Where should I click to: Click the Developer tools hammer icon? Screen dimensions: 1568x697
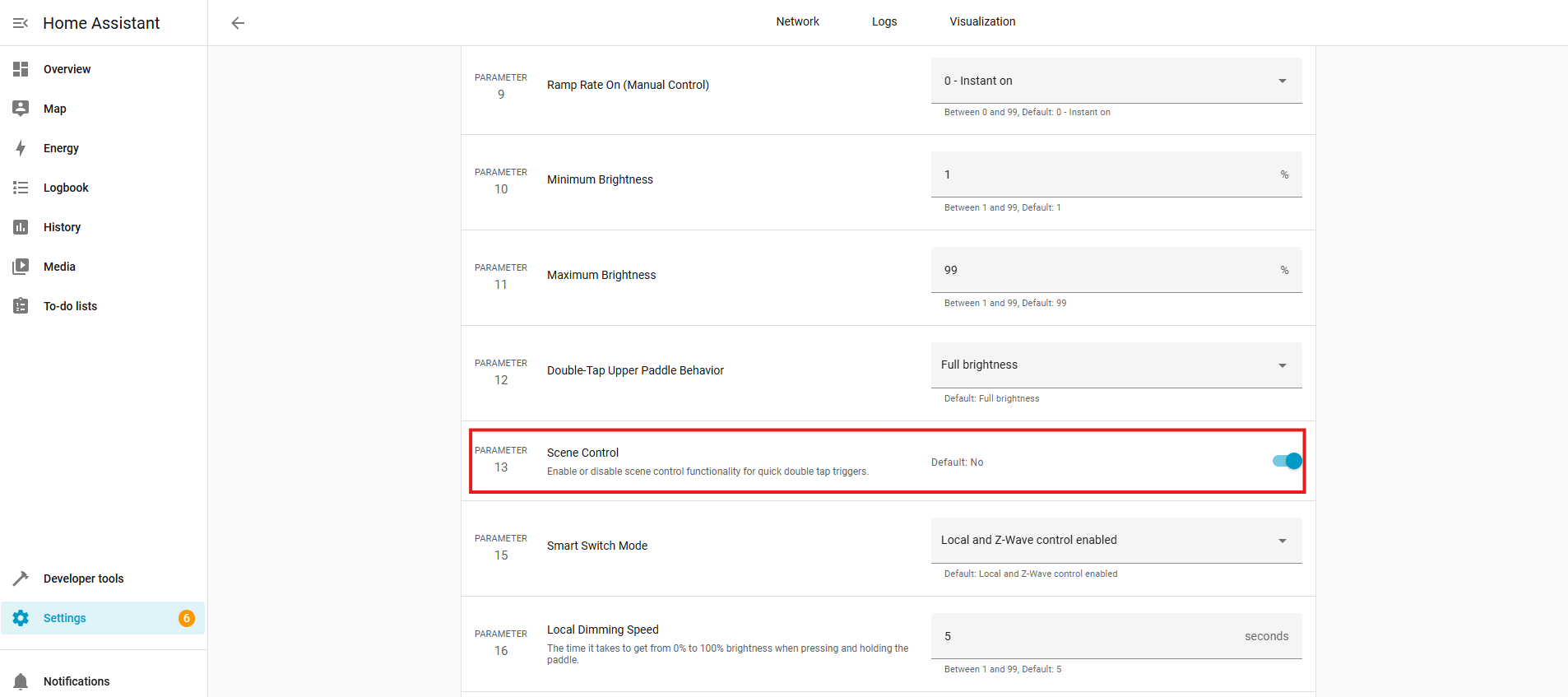coord(21,579)
